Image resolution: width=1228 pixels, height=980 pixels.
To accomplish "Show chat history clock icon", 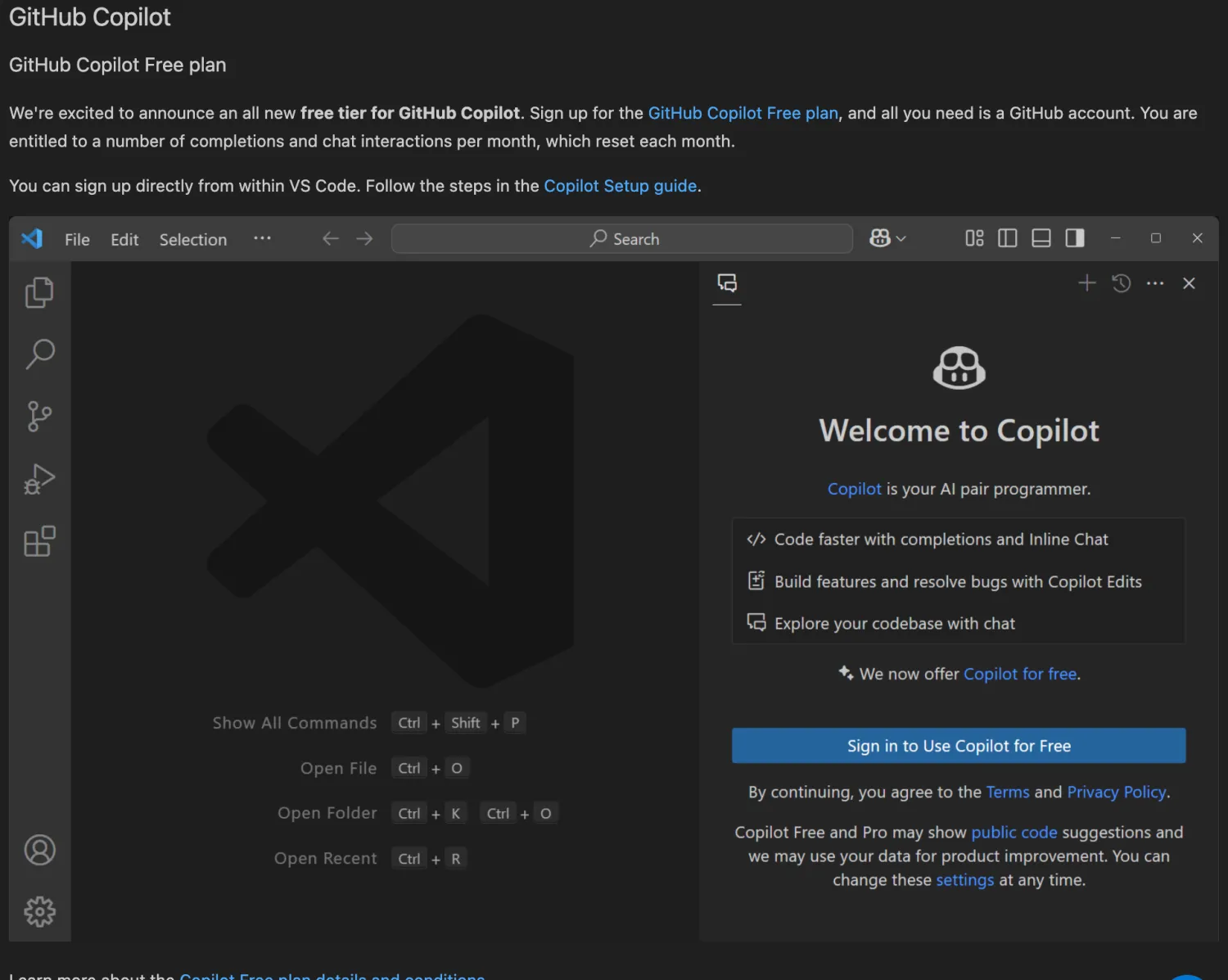I will [1122, 283].
